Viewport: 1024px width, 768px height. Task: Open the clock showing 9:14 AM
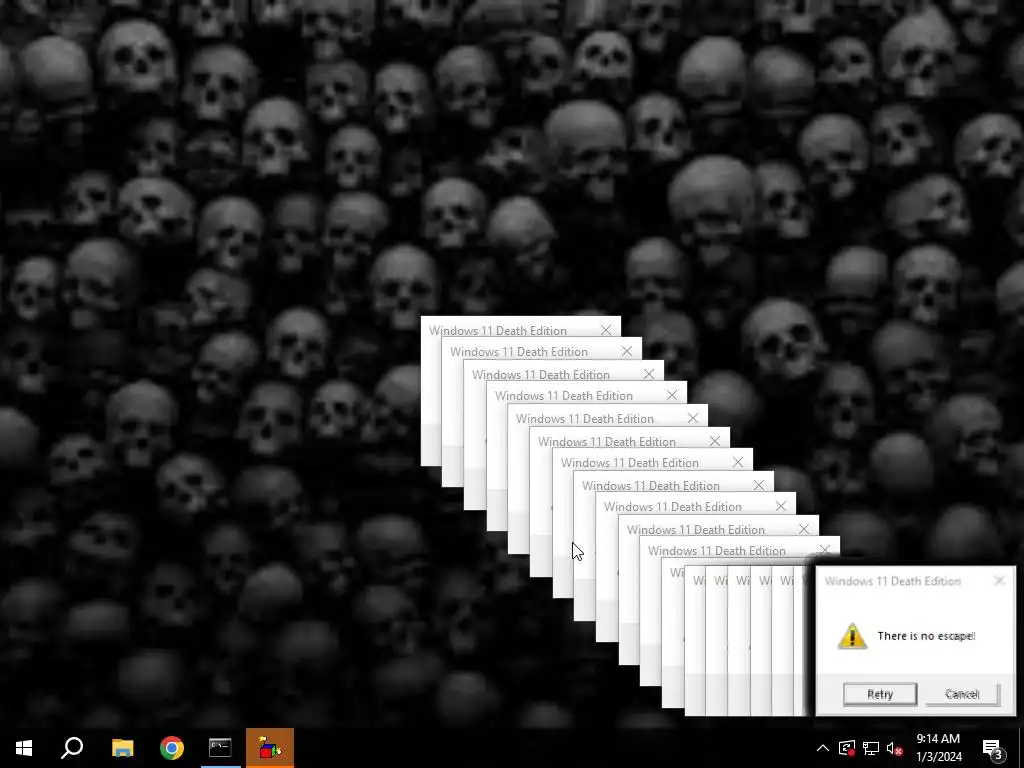point(938,748)
